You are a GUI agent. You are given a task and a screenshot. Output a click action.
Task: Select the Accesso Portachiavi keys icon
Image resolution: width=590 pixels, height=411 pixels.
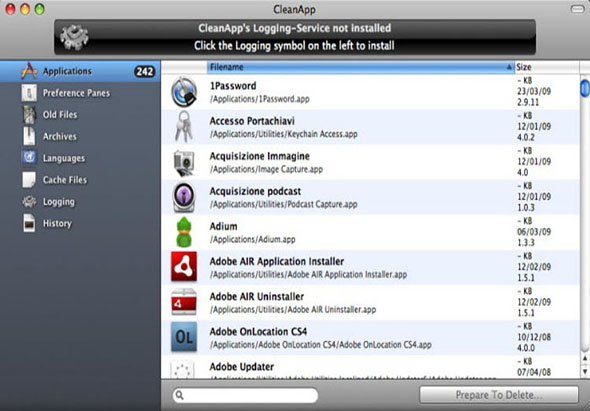click(184, 126)
